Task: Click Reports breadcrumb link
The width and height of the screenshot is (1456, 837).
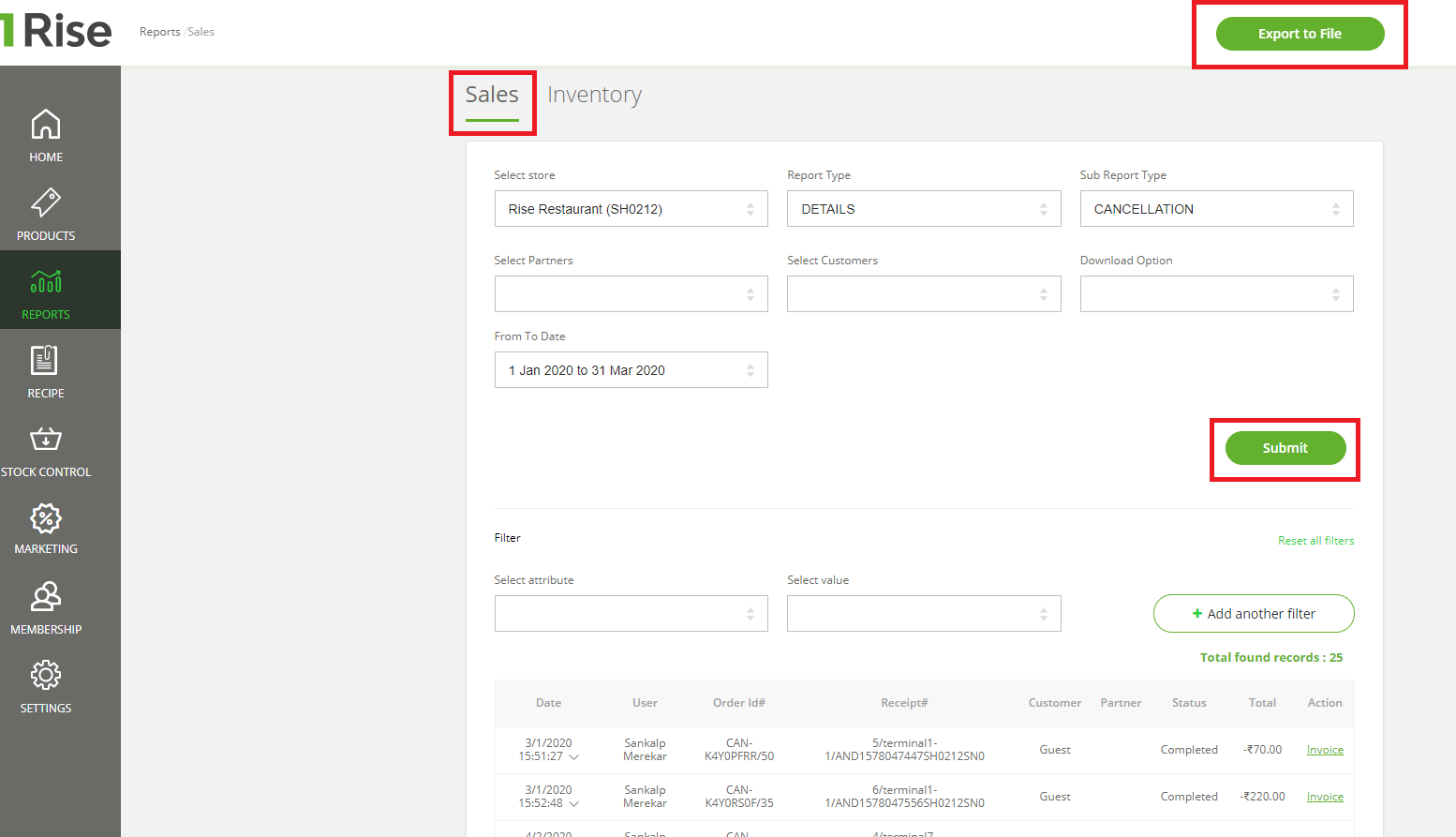Action: (x=160, y=32)
